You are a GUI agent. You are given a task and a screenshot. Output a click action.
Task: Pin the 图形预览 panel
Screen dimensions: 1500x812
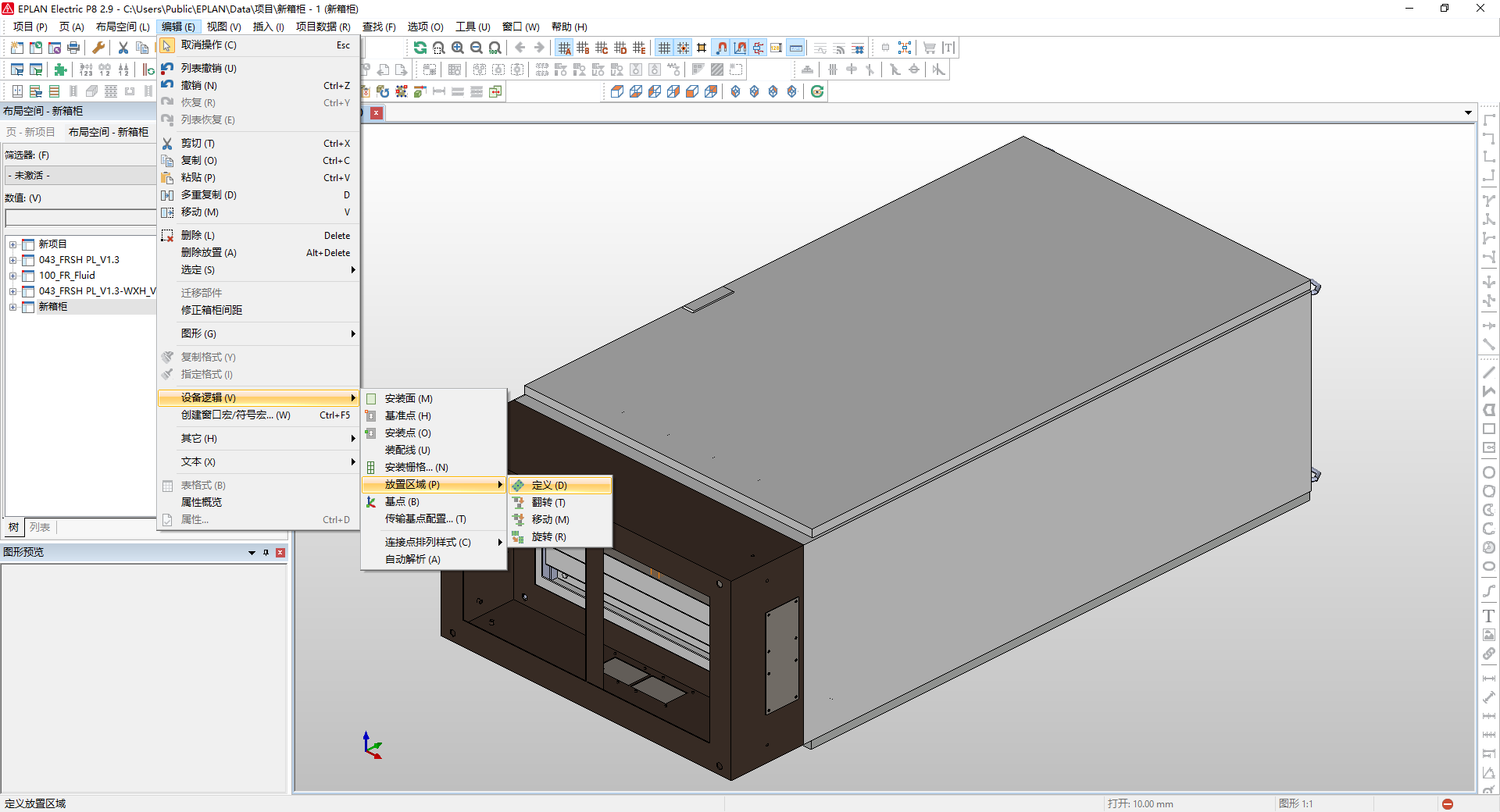tap(266, 553)
